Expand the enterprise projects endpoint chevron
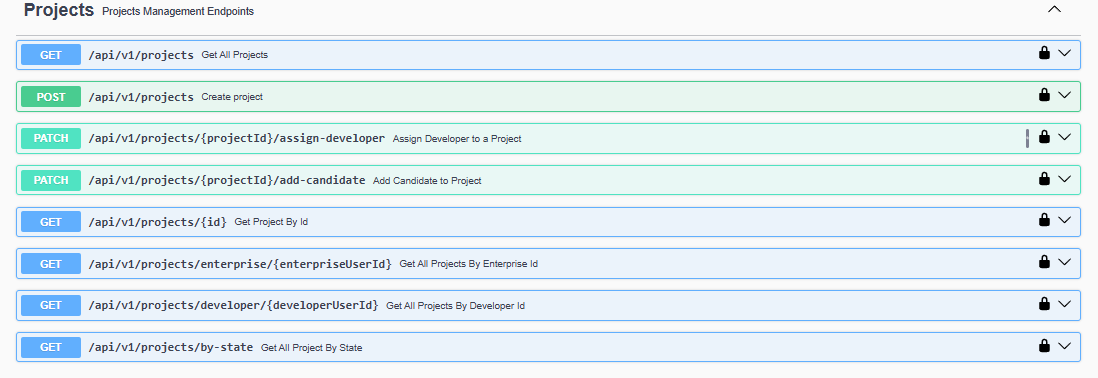Image resolution: width=1098 pixels, height=378 pixels. [1065, 262]
